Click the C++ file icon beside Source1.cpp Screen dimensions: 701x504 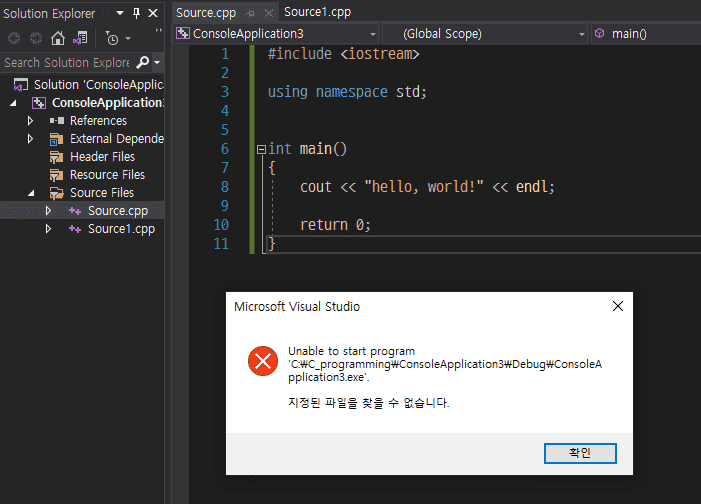pos(75,229)
